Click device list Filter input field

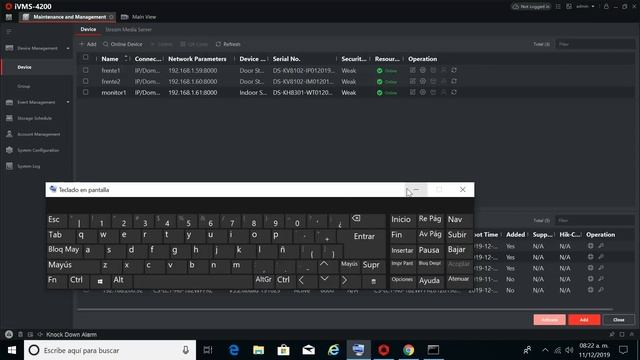click(x=595, y=44)
